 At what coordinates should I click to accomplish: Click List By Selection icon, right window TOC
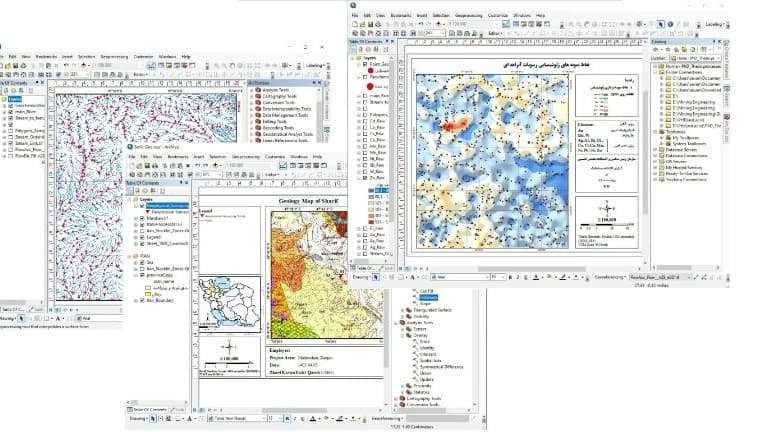[x=376, y=49]
